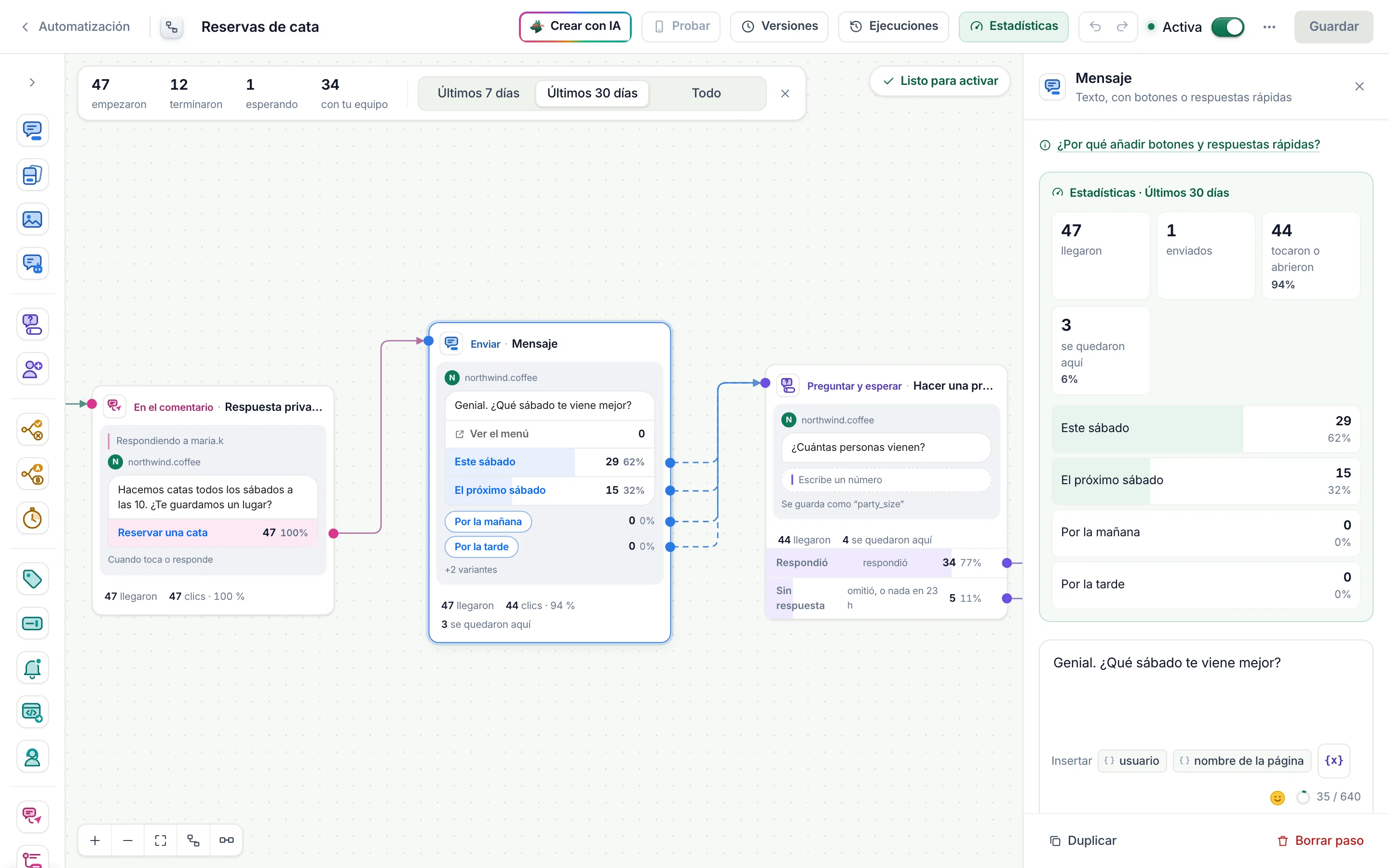This screenshot has height=868, width=1389.
Task: Click Duplicar to copy the step
Action: [x=1083, y=841]
